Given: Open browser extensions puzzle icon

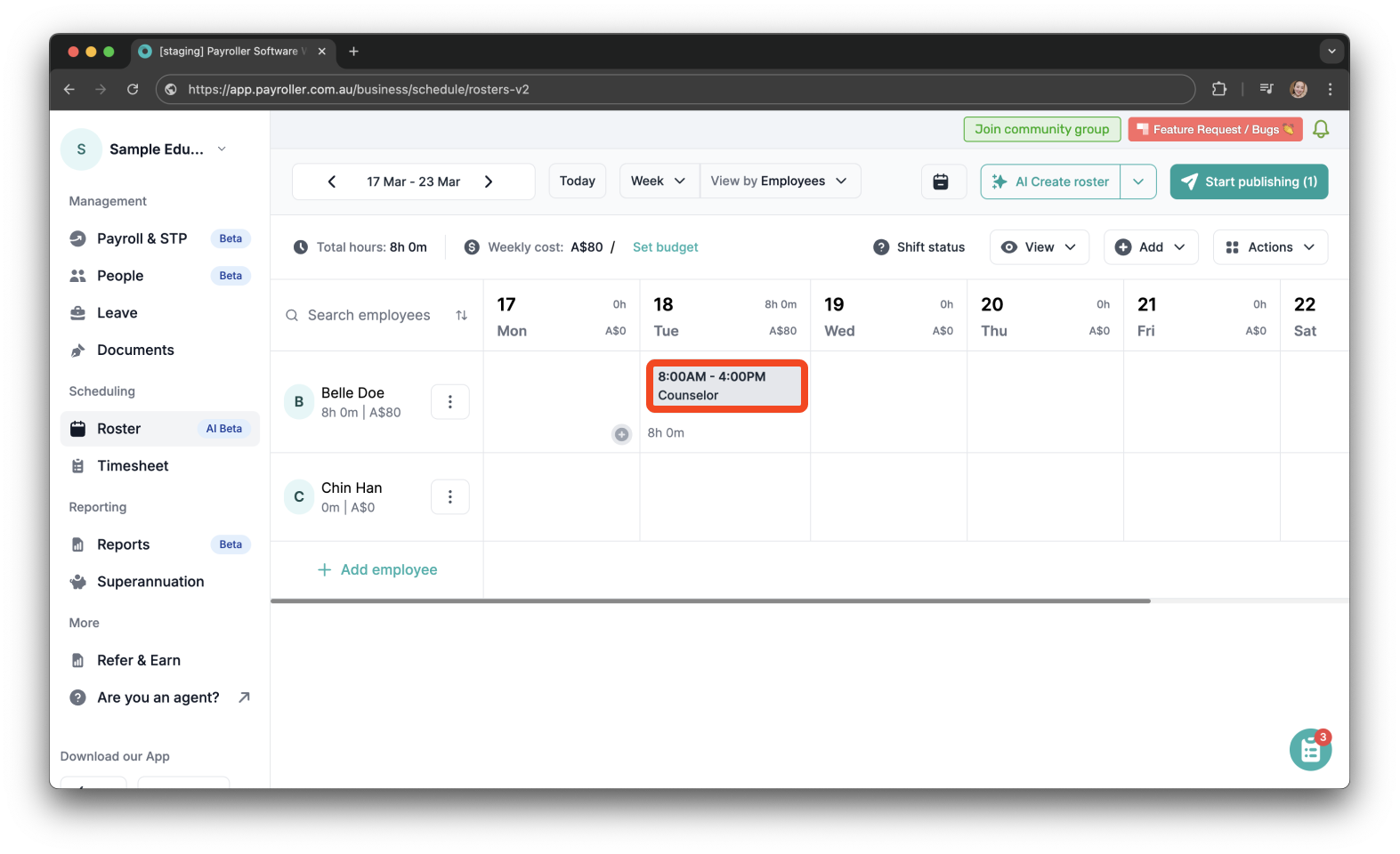Looking at the screenshot, I should (x=1219, y=89).
